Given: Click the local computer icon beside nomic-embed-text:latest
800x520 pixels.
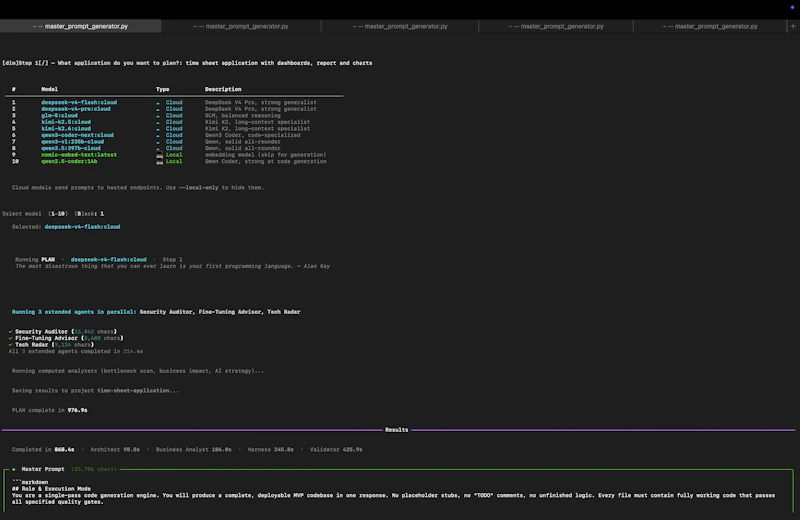Looking at the screenshot, I should click(159, 155).
